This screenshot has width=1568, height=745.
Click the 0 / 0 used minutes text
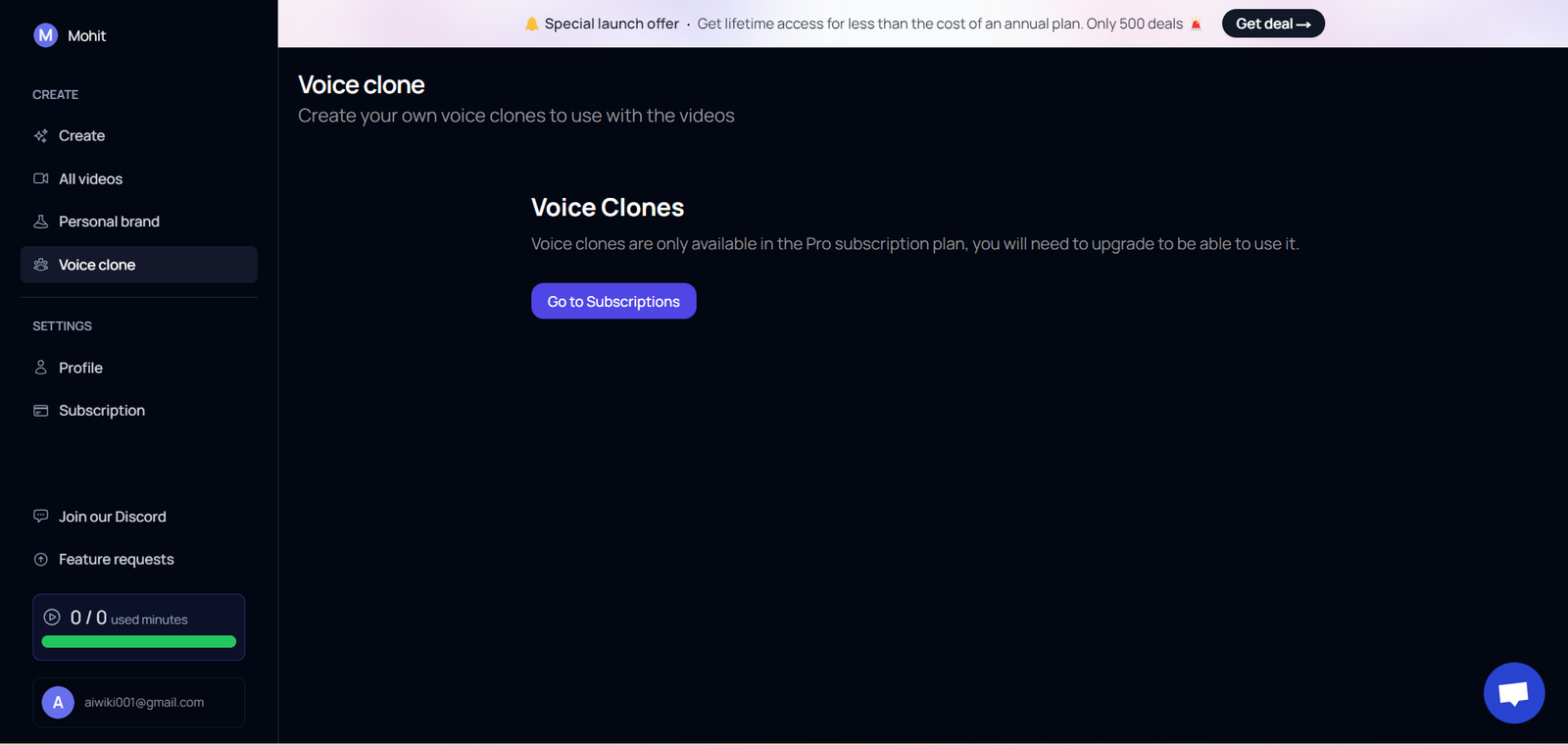[x=128, y=619]
